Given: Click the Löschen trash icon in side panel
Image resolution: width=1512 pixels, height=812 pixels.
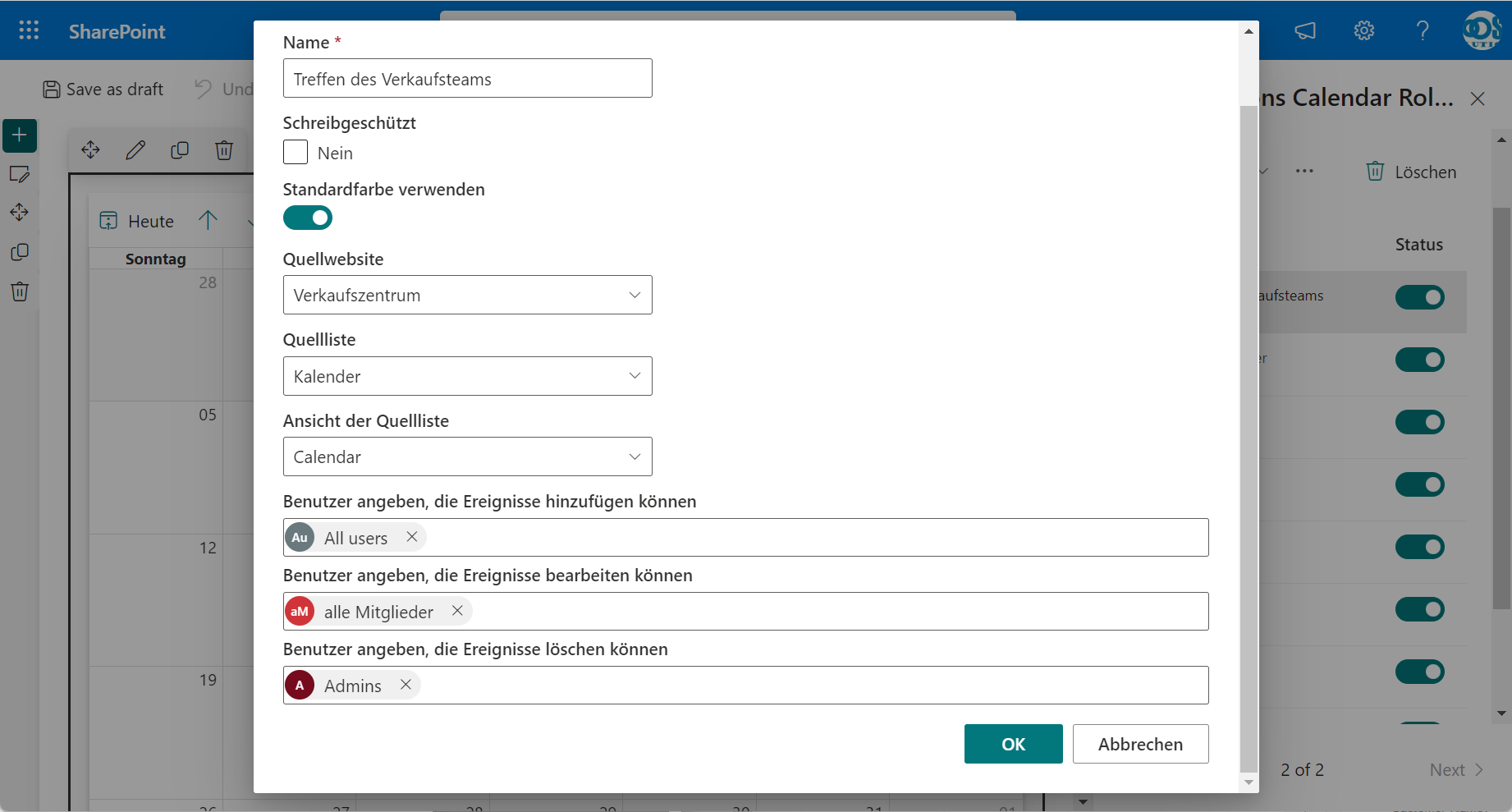Looking at the screenshot, I should (1375, 171).
